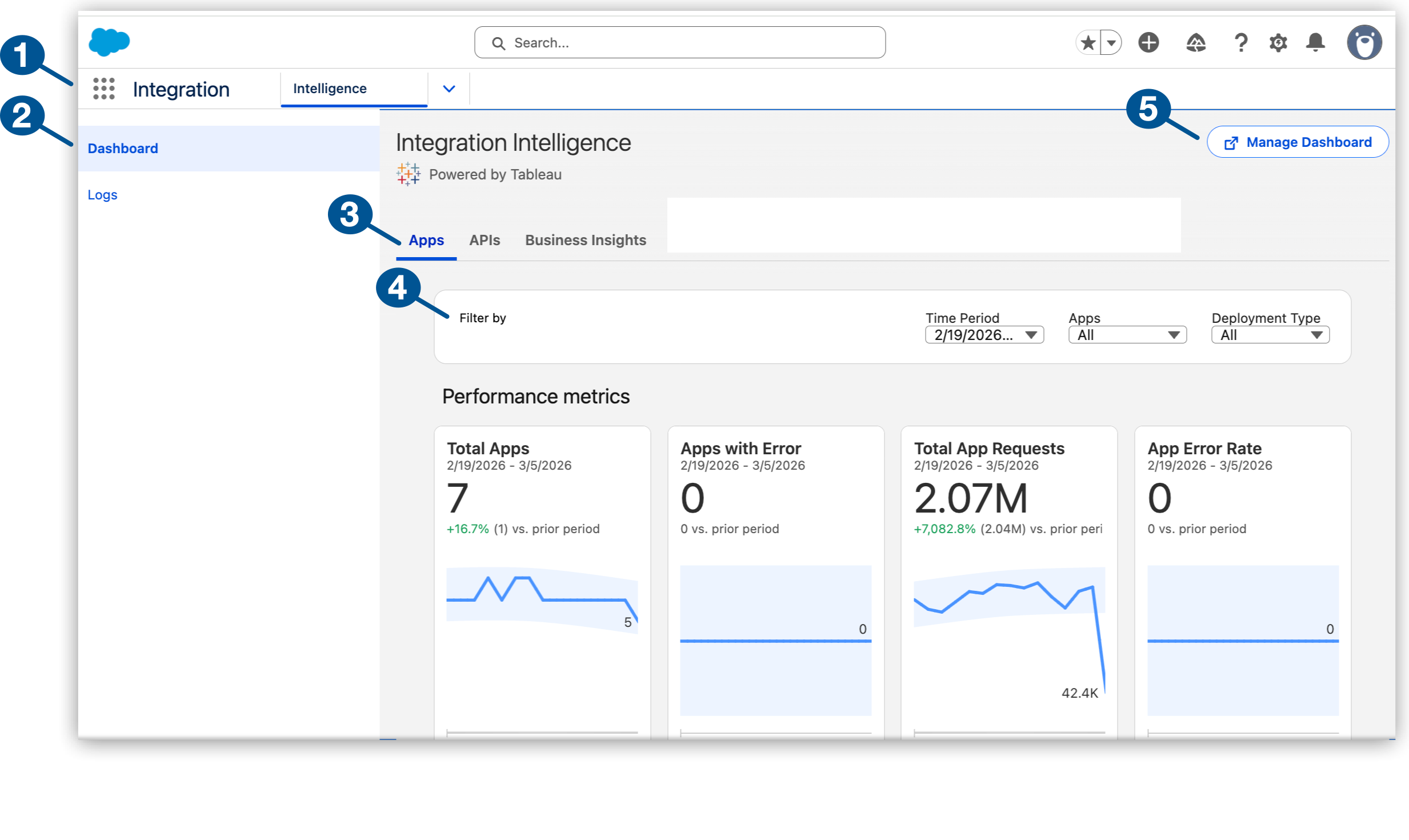This screenshot has height=840, width=1409.
Task: Click the 42.4K chart data label
Action: pyautogui.click(x=1079, y=693)
